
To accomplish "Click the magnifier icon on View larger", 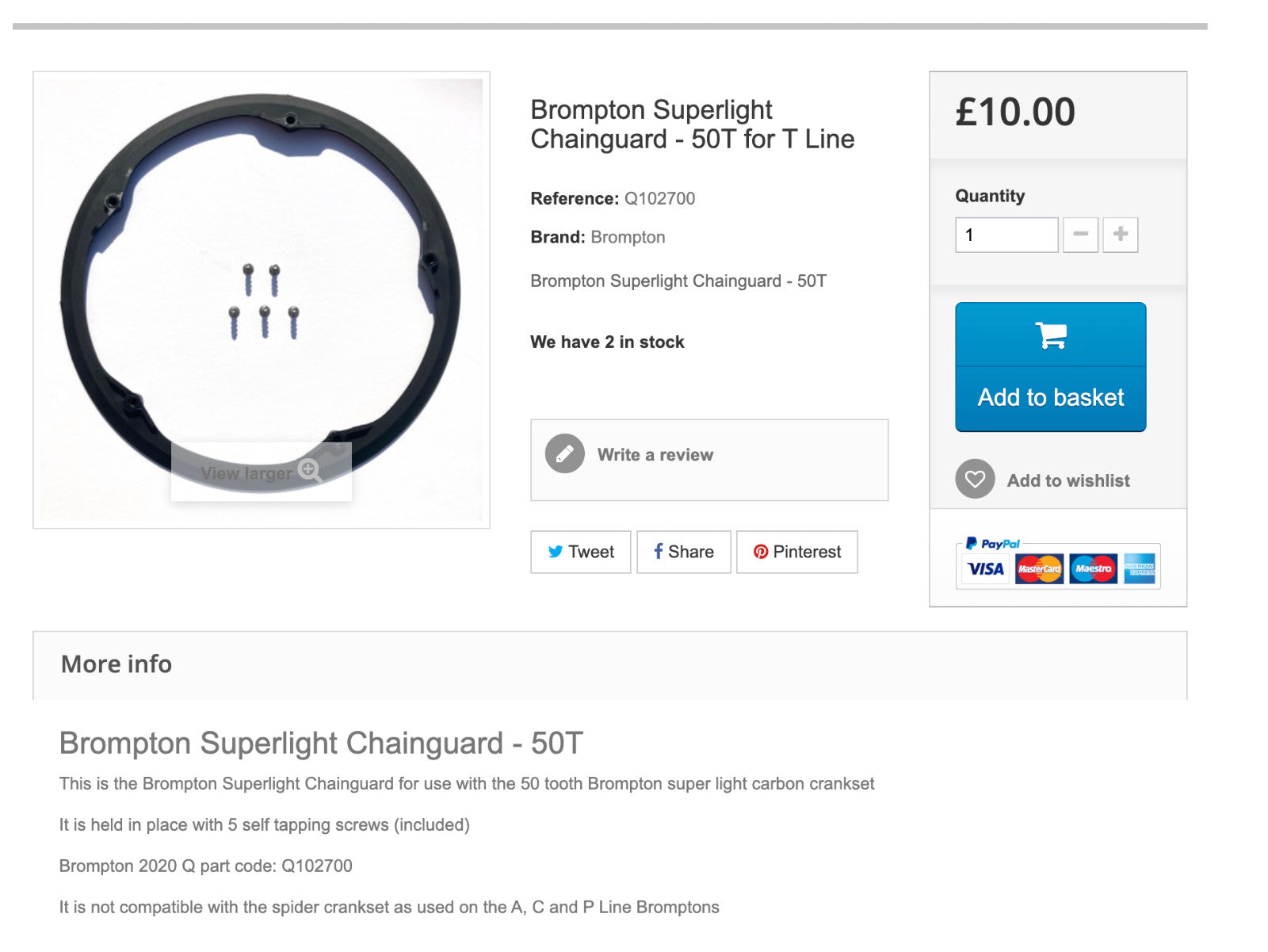I will tap(309, 470).
